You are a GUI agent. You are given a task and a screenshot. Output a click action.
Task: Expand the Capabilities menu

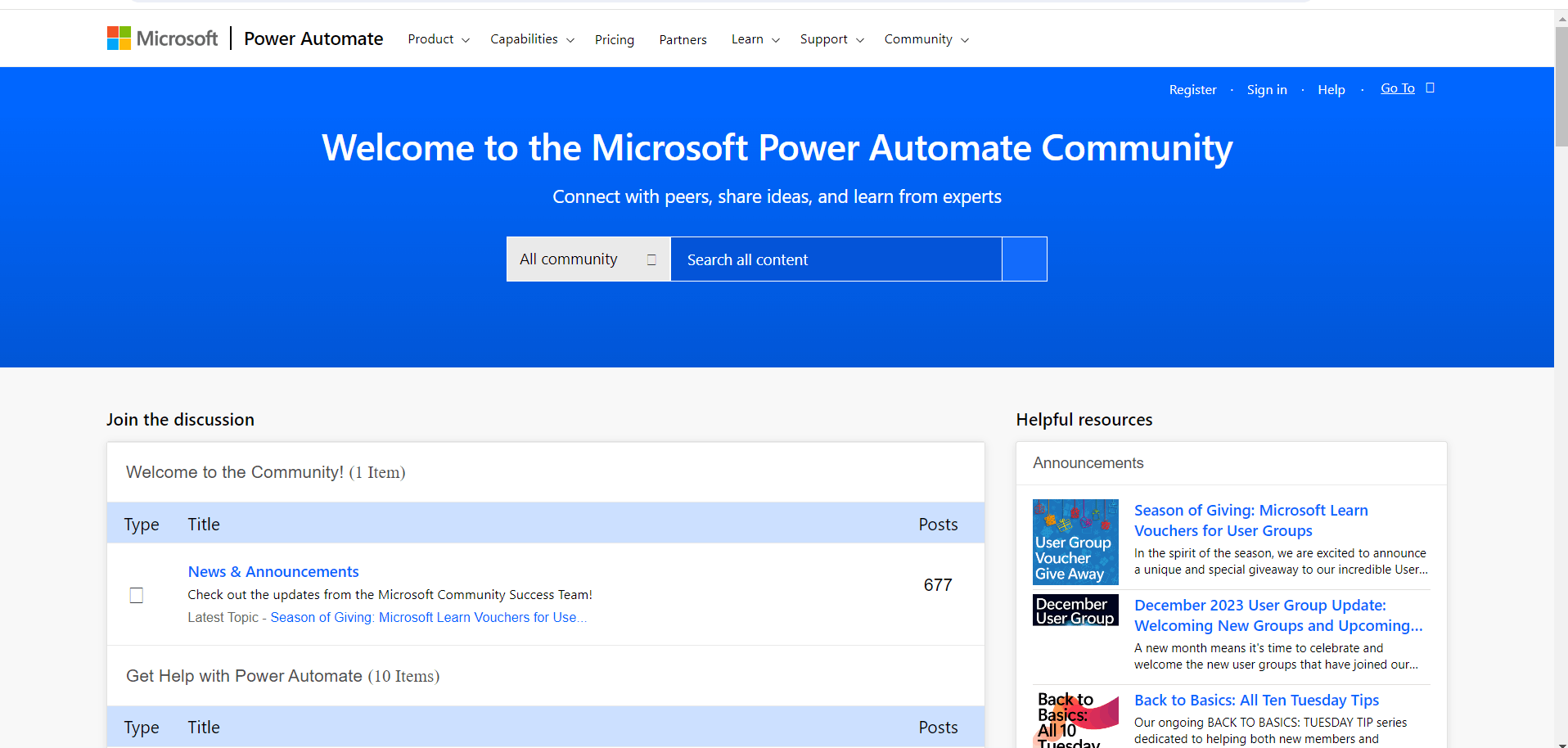[x=532, y=39]
